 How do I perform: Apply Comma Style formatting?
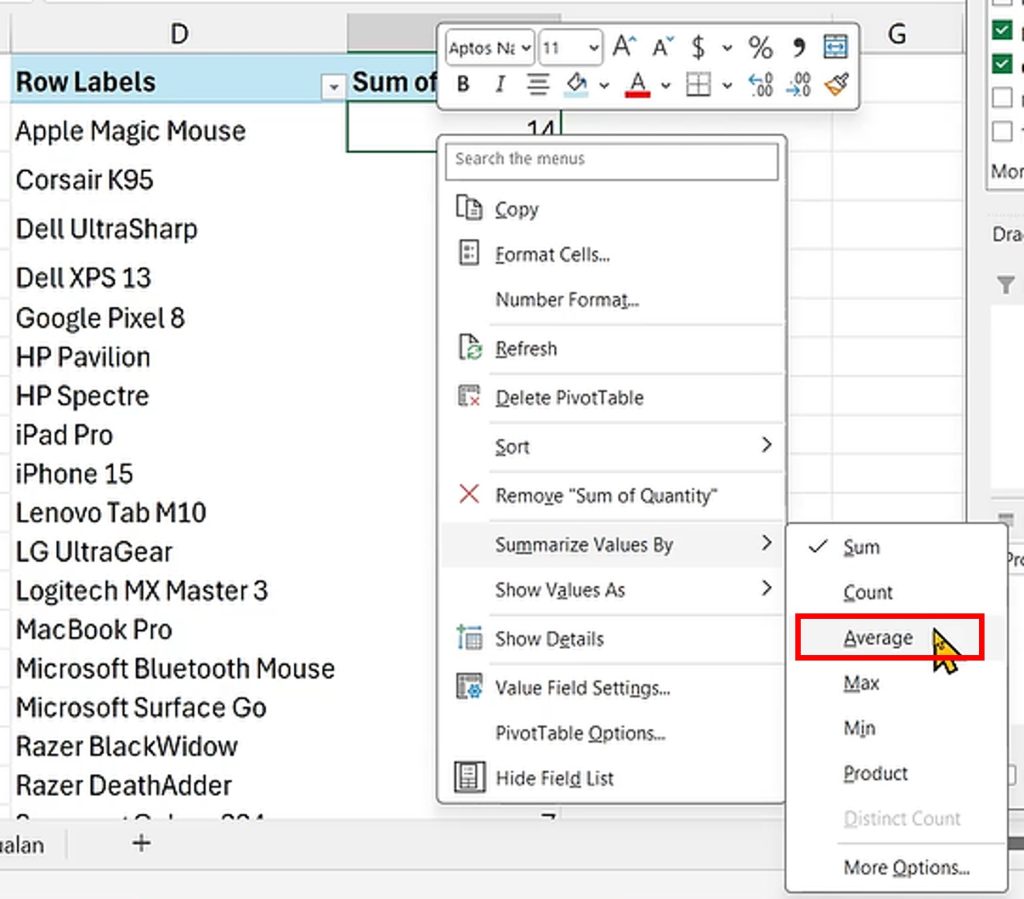point(798,46)
